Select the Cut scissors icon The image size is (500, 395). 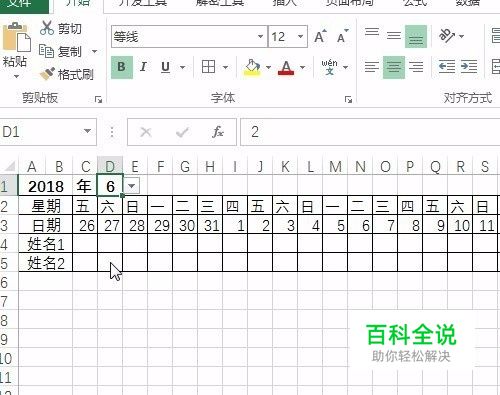47,28
